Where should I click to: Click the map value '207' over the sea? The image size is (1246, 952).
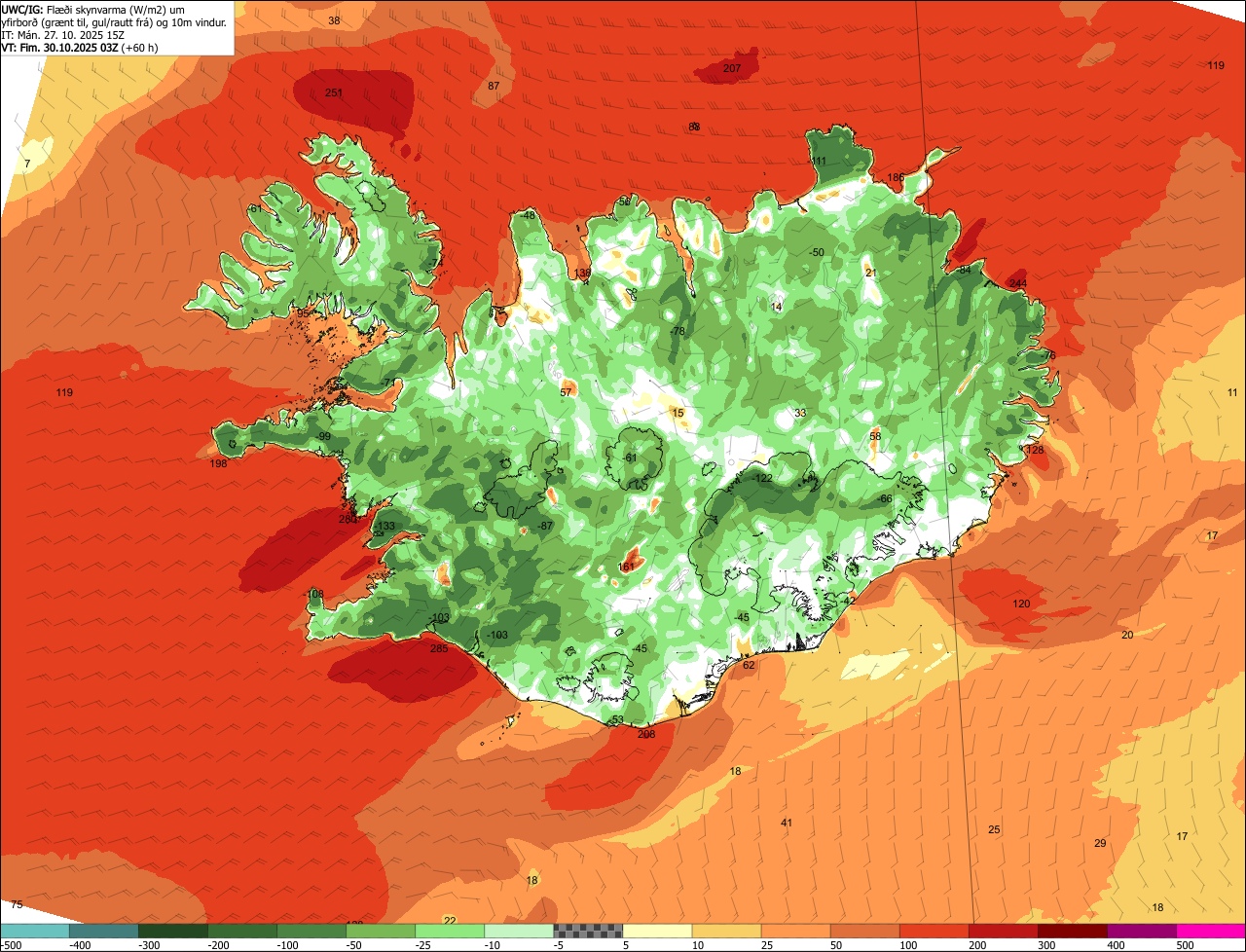click(x=732, y=68)
